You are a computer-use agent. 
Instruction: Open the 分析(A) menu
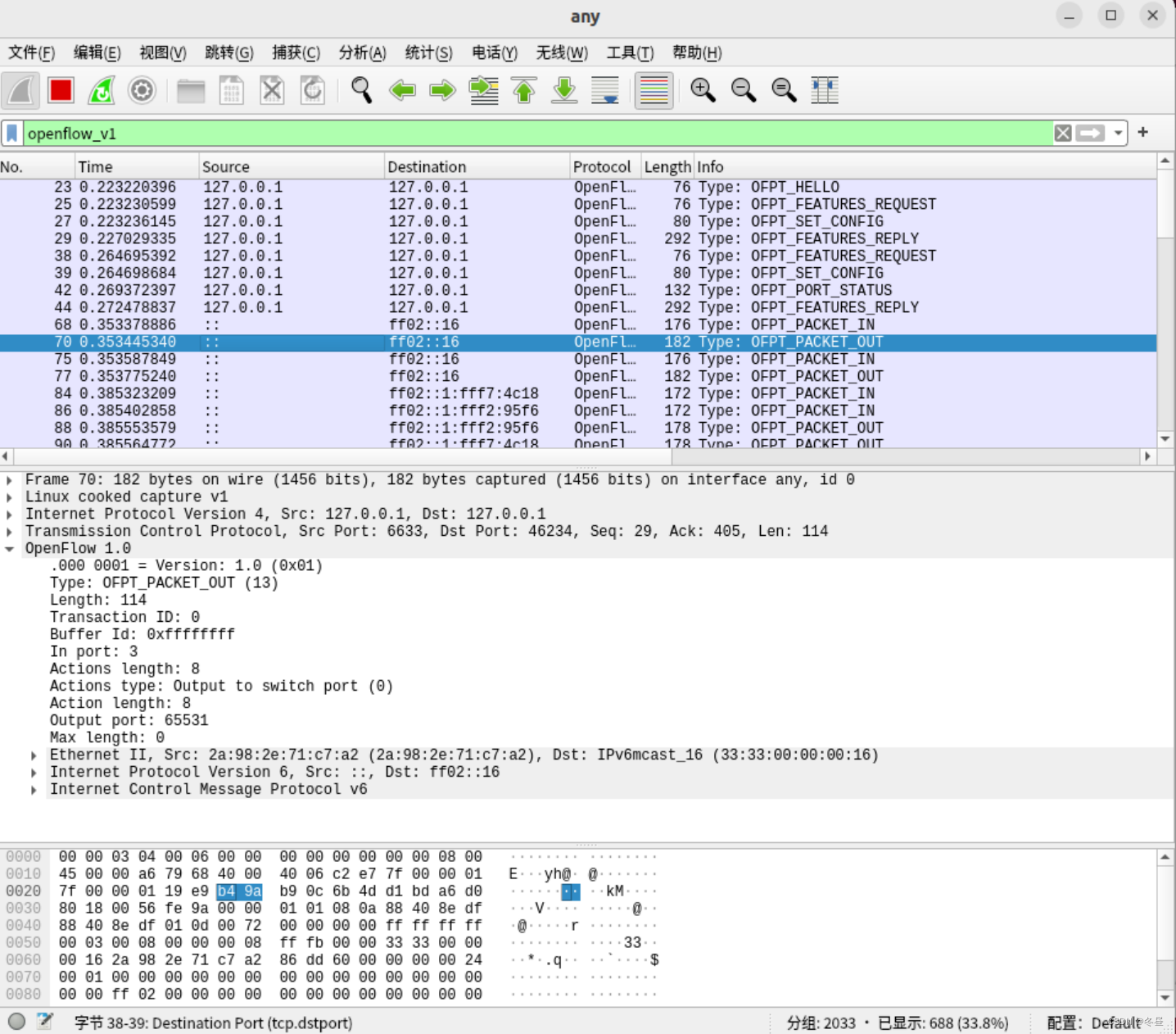tap(363, 52)
